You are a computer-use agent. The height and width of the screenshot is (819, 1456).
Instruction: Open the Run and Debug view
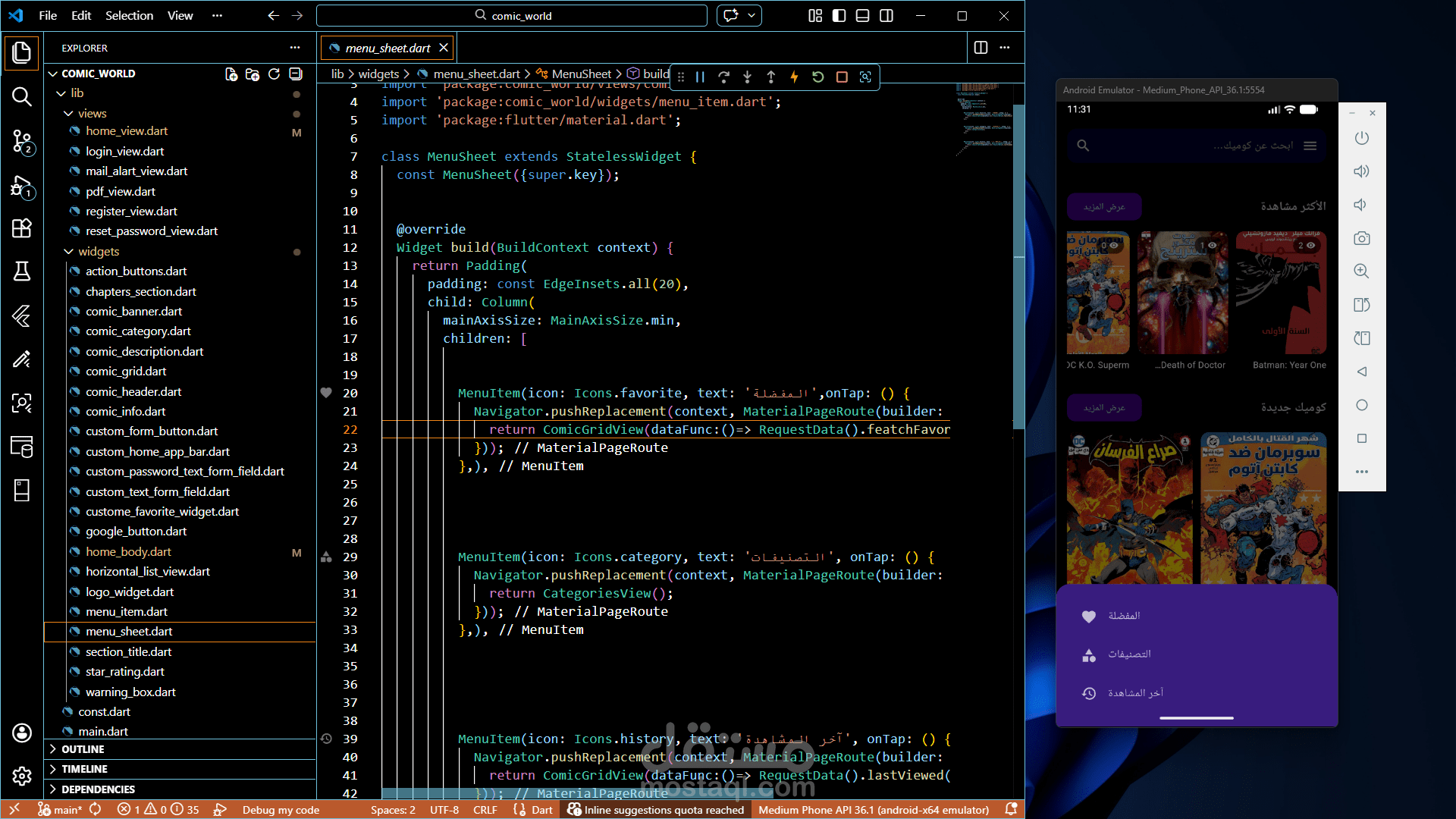pyautogui.click(x=22, y=187)
